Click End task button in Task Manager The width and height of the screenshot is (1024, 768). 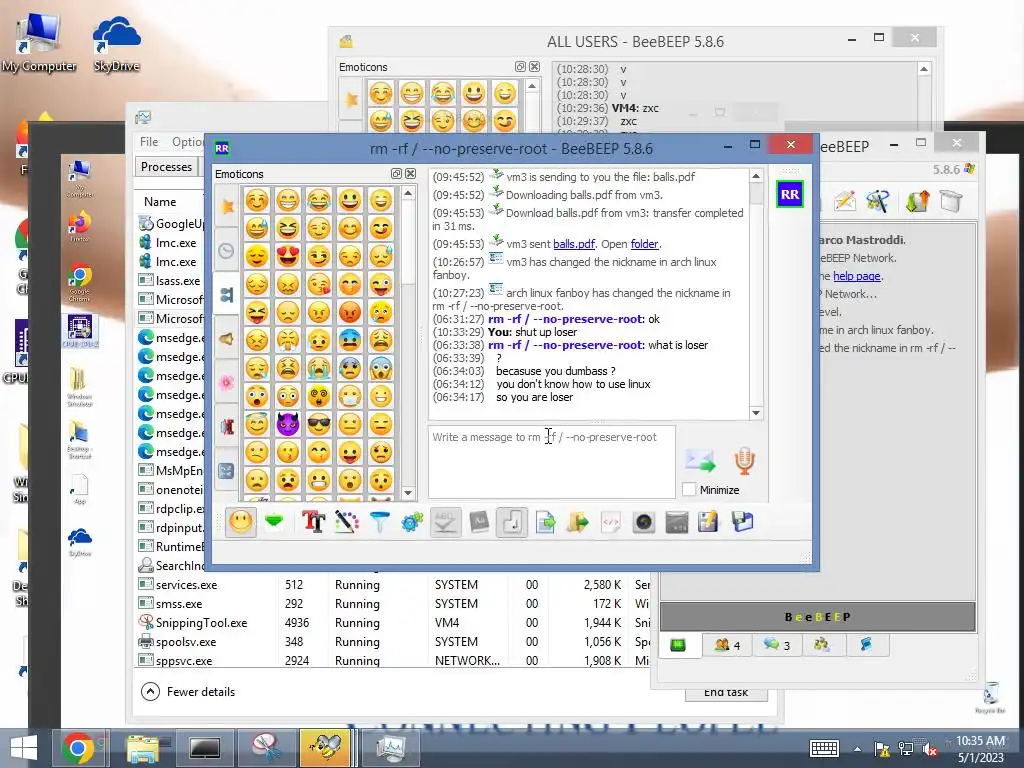tap(726, 693)
